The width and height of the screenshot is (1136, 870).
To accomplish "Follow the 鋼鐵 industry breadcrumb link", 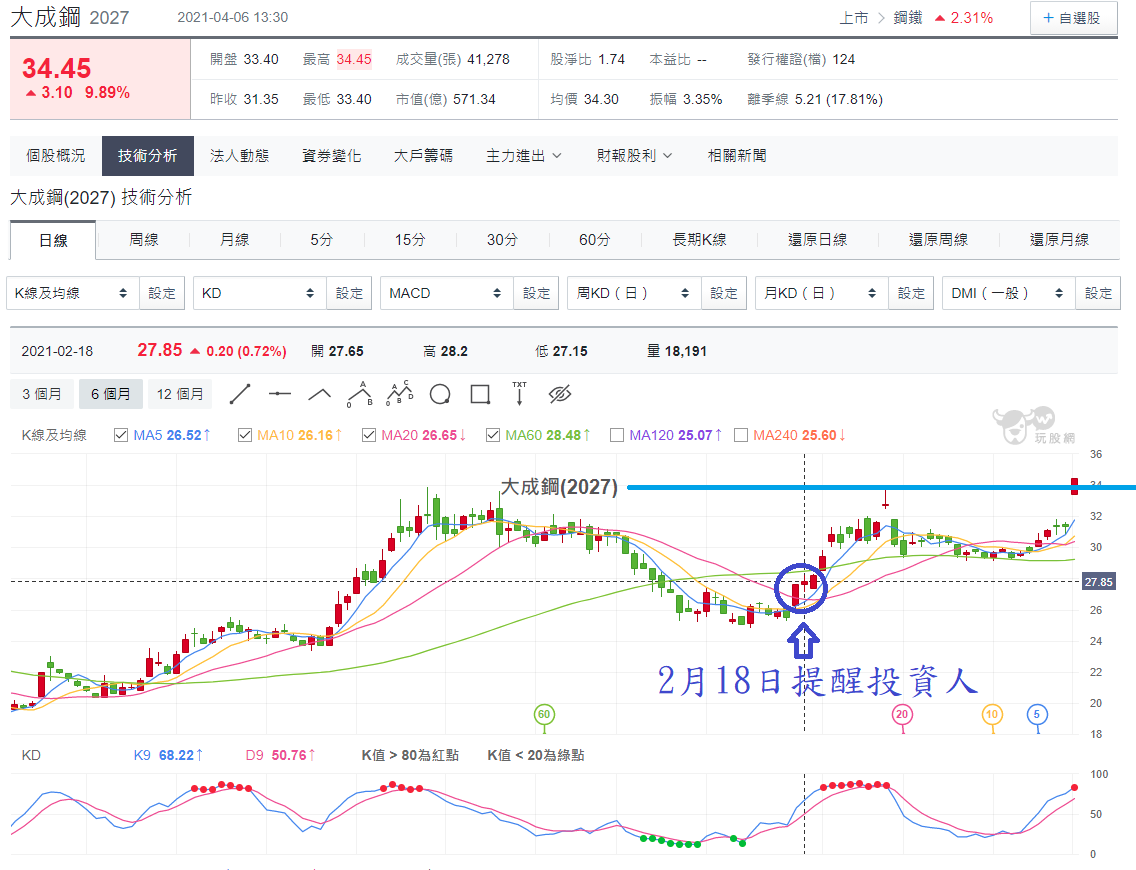I will [x=908, y=18].
